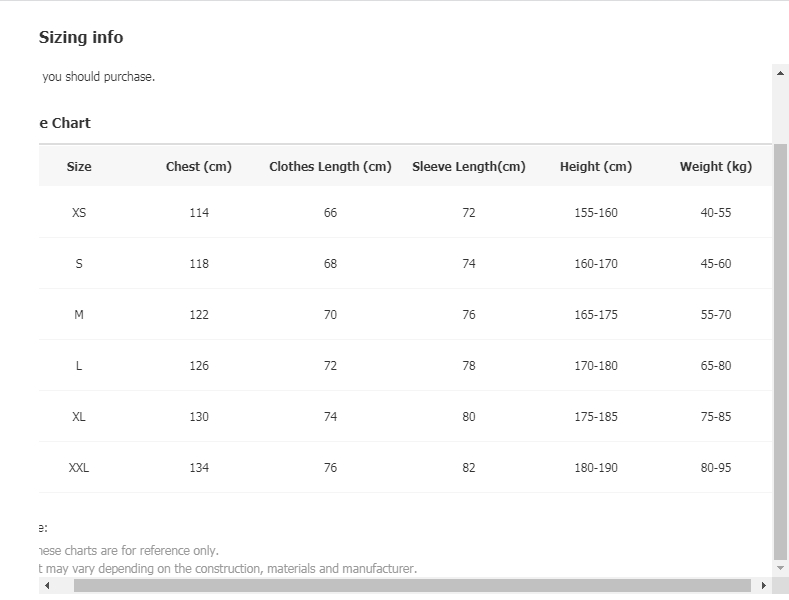Select the 122 chest value for M

pyautogui.click(x=199, y=315)
